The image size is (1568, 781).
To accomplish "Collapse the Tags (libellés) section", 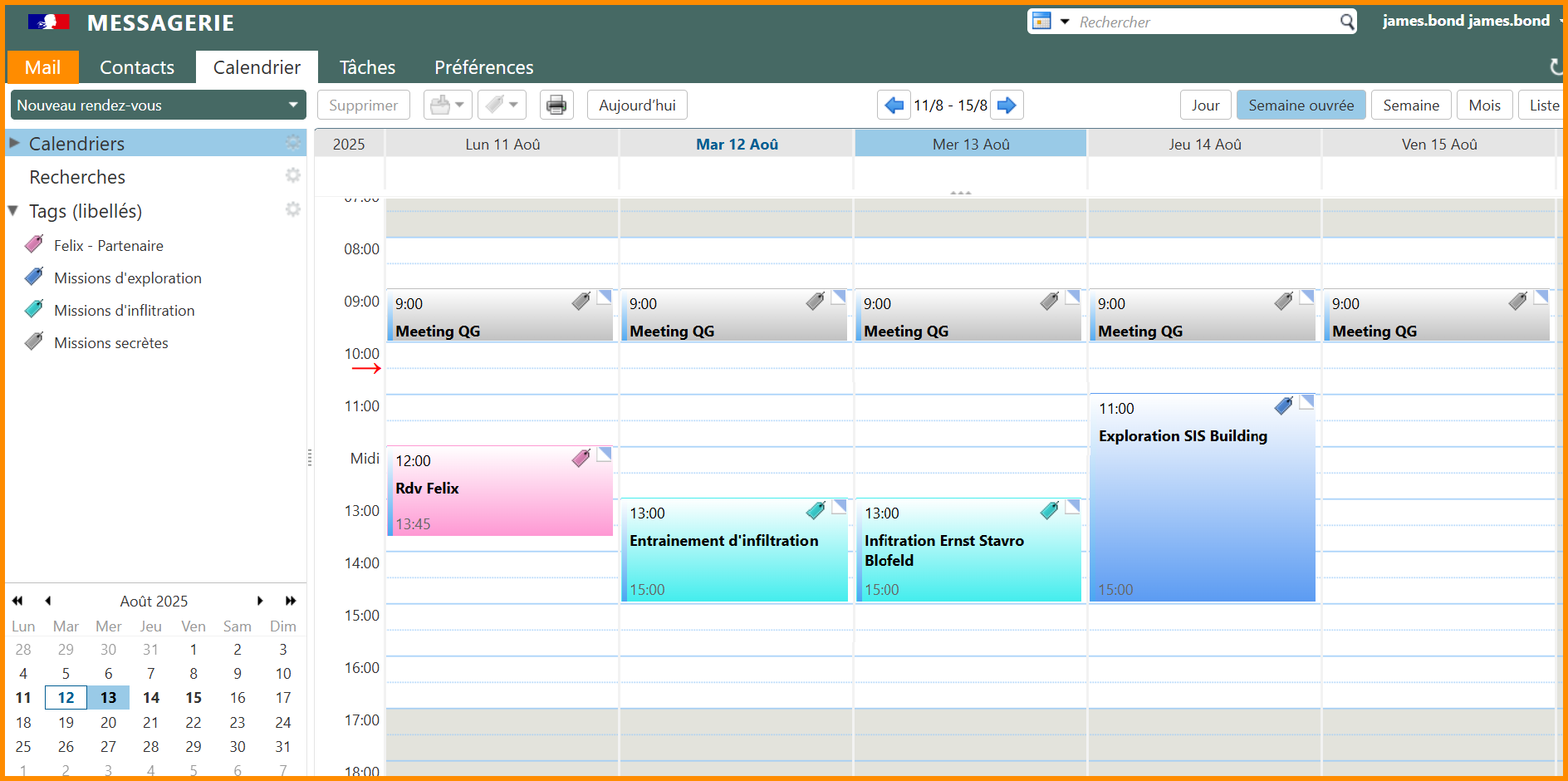I will pyautogui.click(x=13, y=211).
